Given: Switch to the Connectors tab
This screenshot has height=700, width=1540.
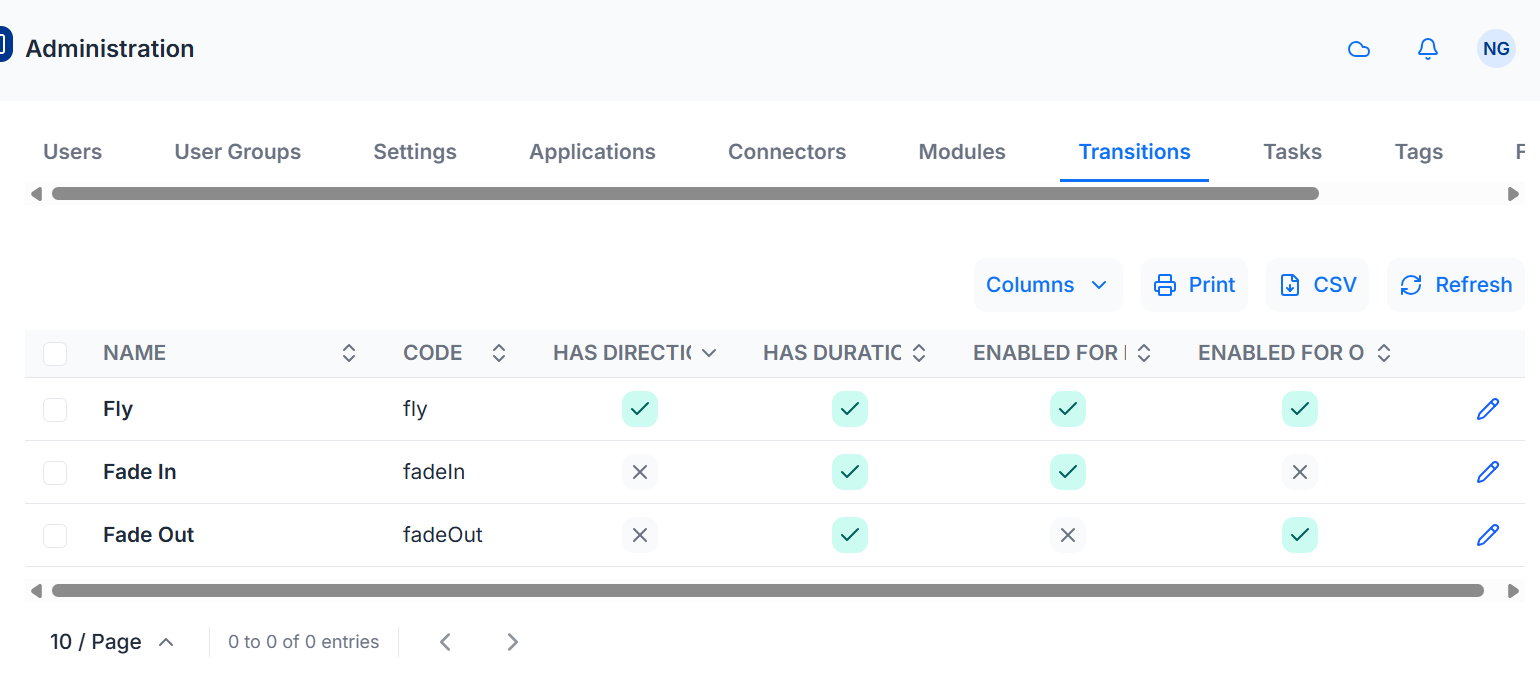Looking at the screenshot, I should [787, 152].
